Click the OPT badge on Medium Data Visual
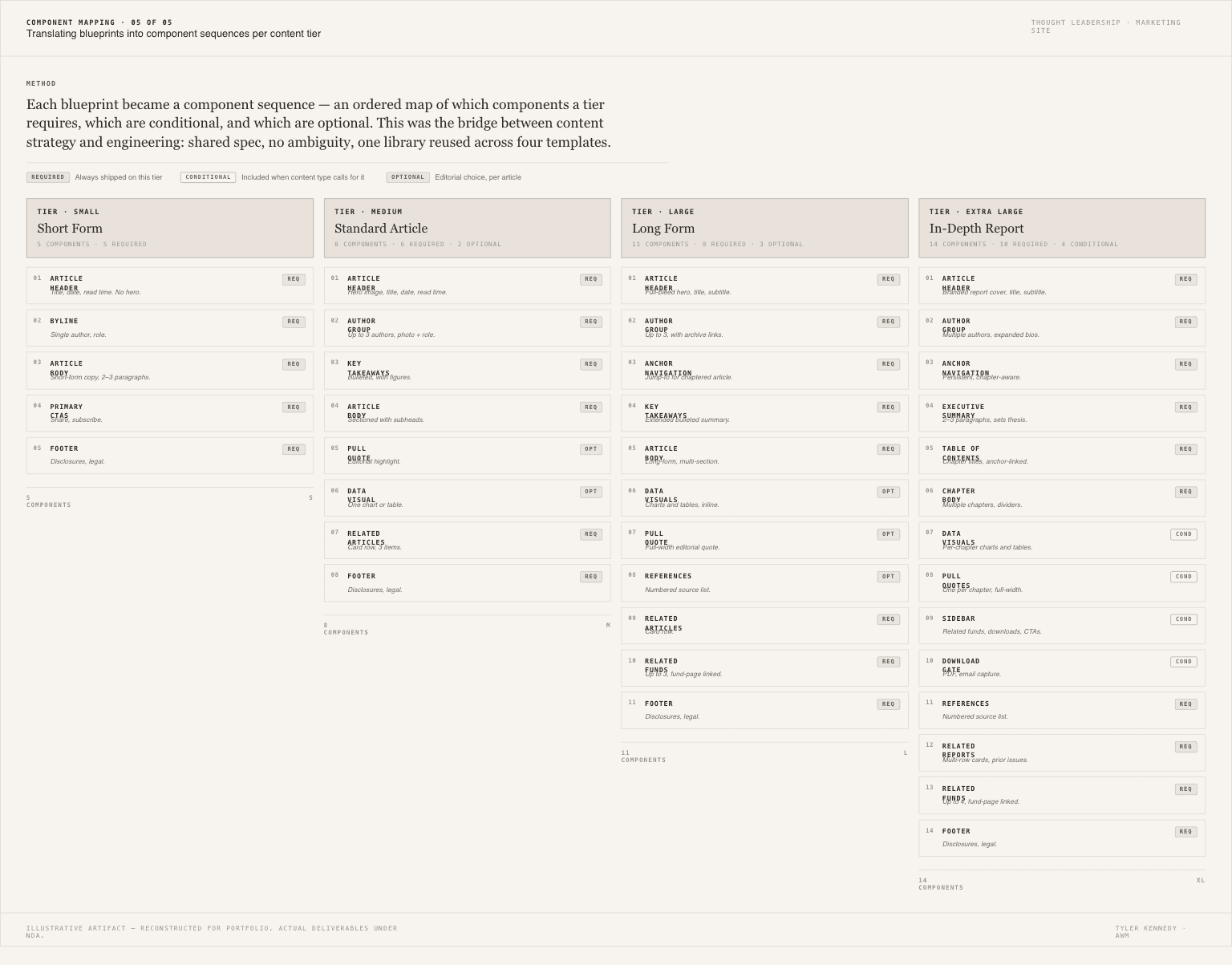This screenshot has height=965, width=1232. [591, 492]
